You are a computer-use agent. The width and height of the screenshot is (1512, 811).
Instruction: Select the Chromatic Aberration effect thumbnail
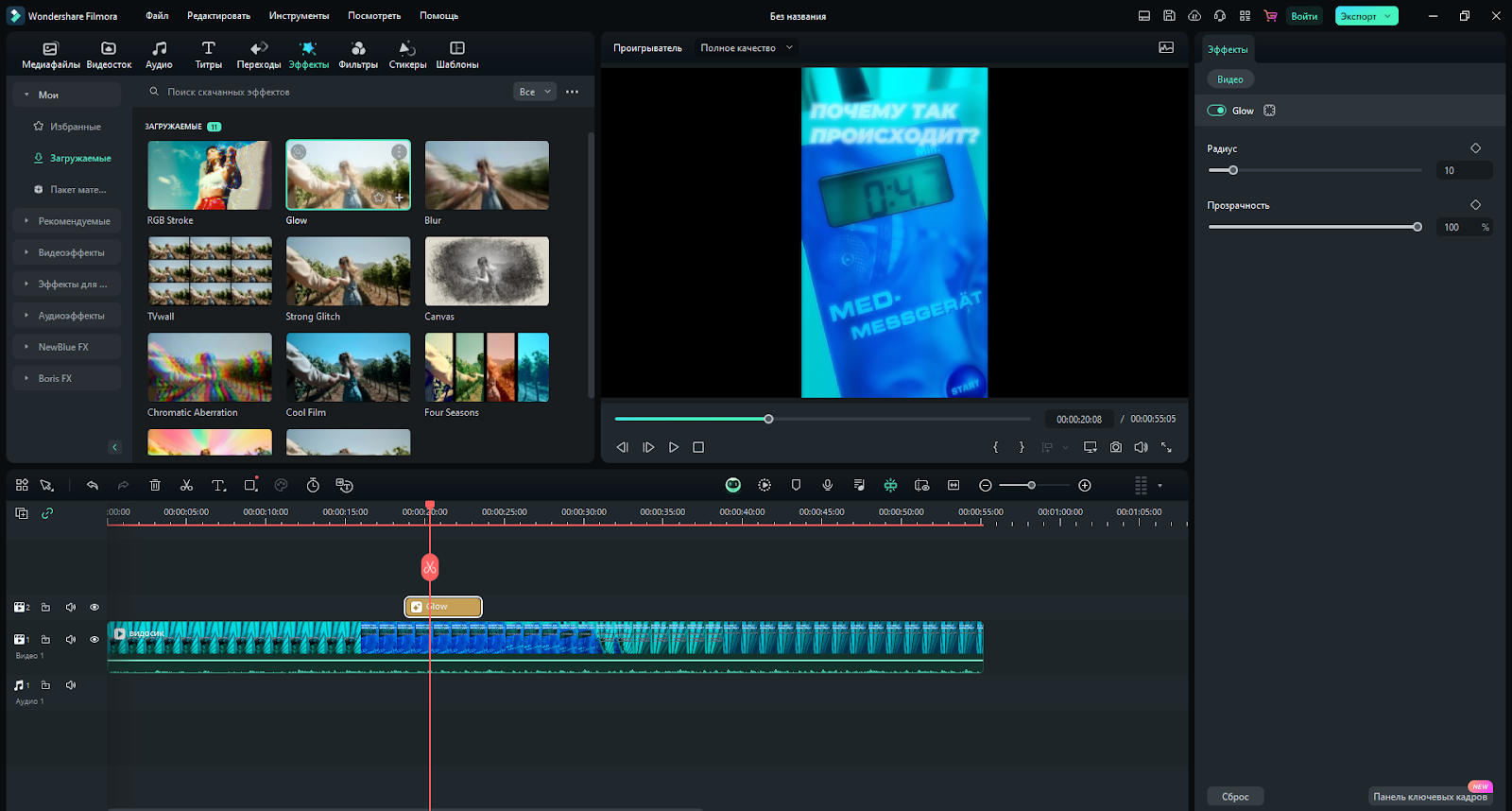(x=210, y=367)
